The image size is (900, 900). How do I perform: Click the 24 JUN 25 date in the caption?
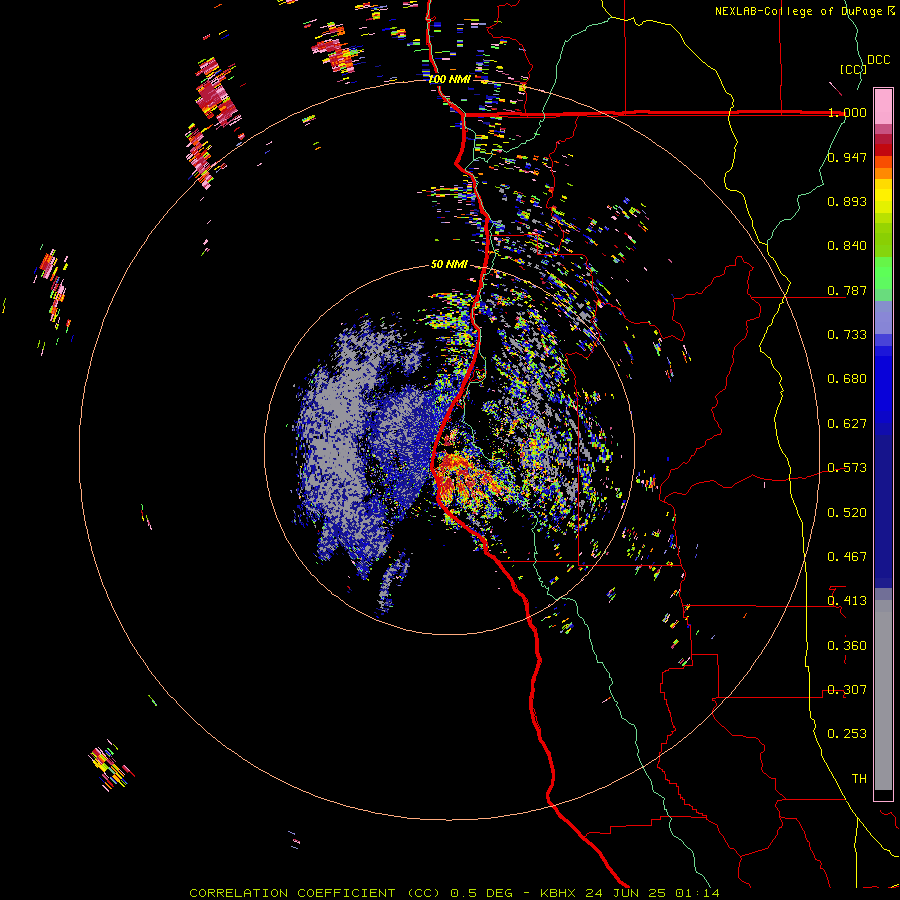pos(626,893)
